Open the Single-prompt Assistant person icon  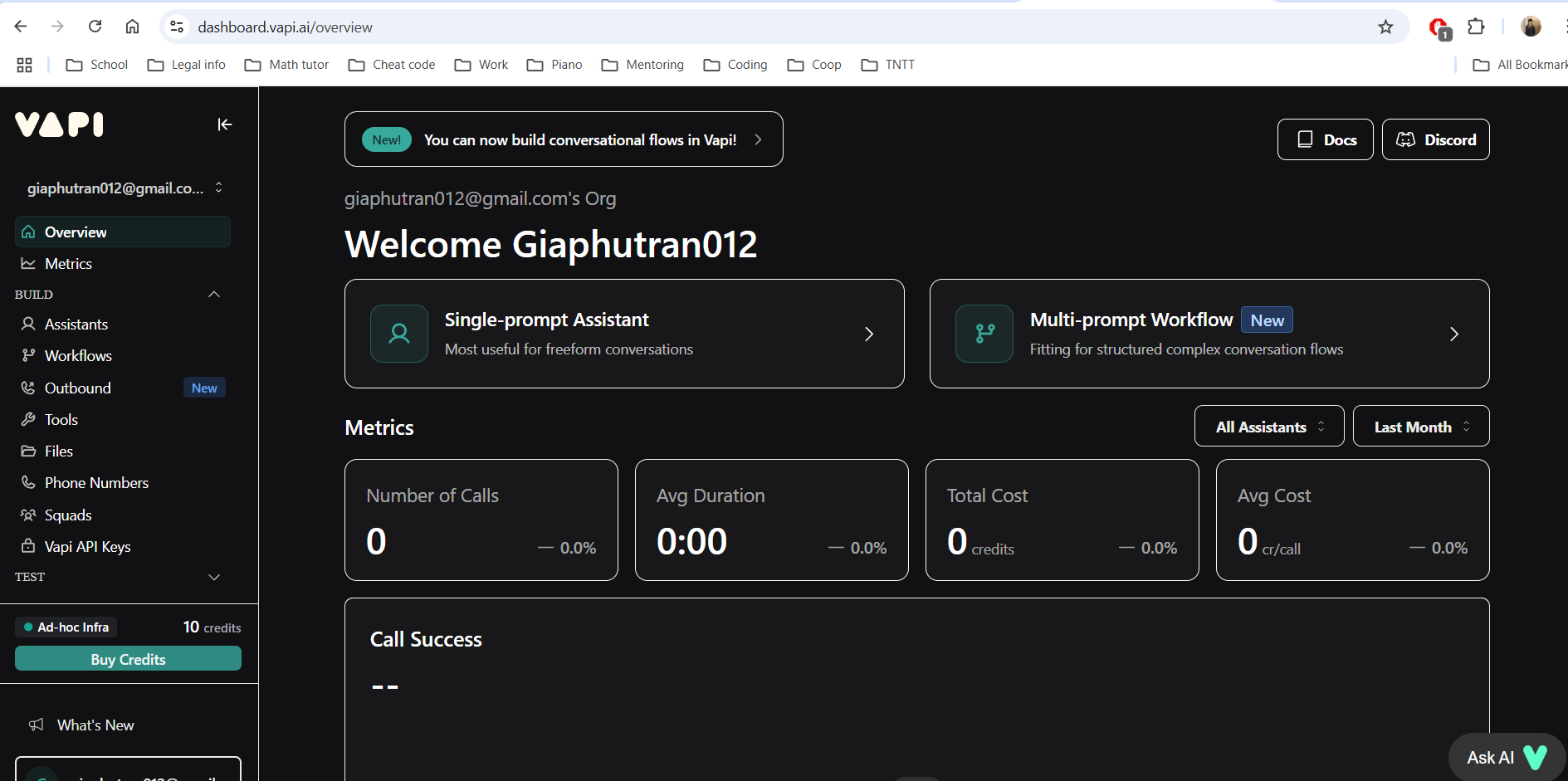(399, 334)
